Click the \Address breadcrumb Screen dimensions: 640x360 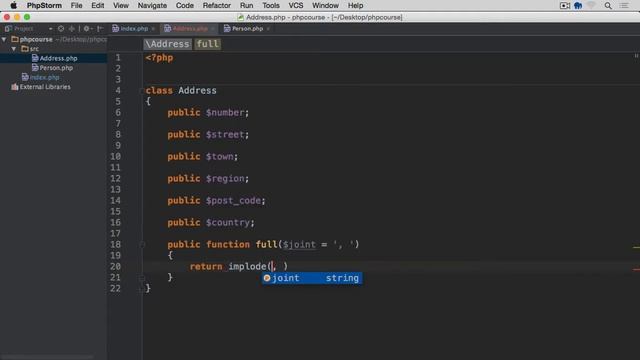click(x=167, y=44)
